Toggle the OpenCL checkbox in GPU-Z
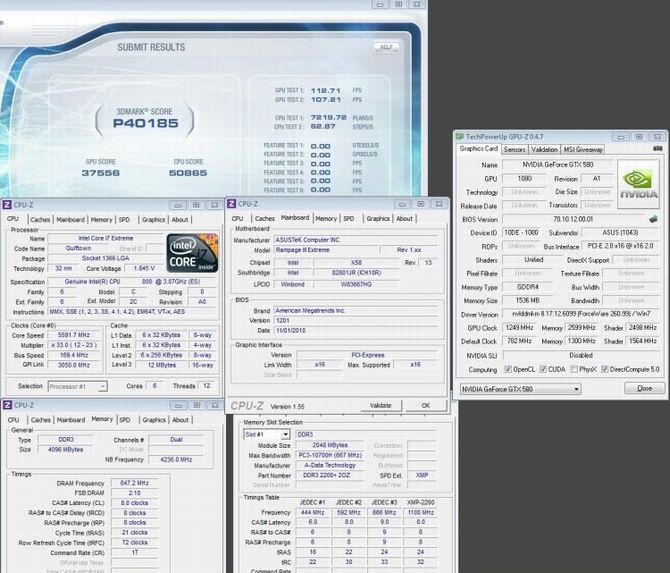670x573 pixels. (508, 369)
